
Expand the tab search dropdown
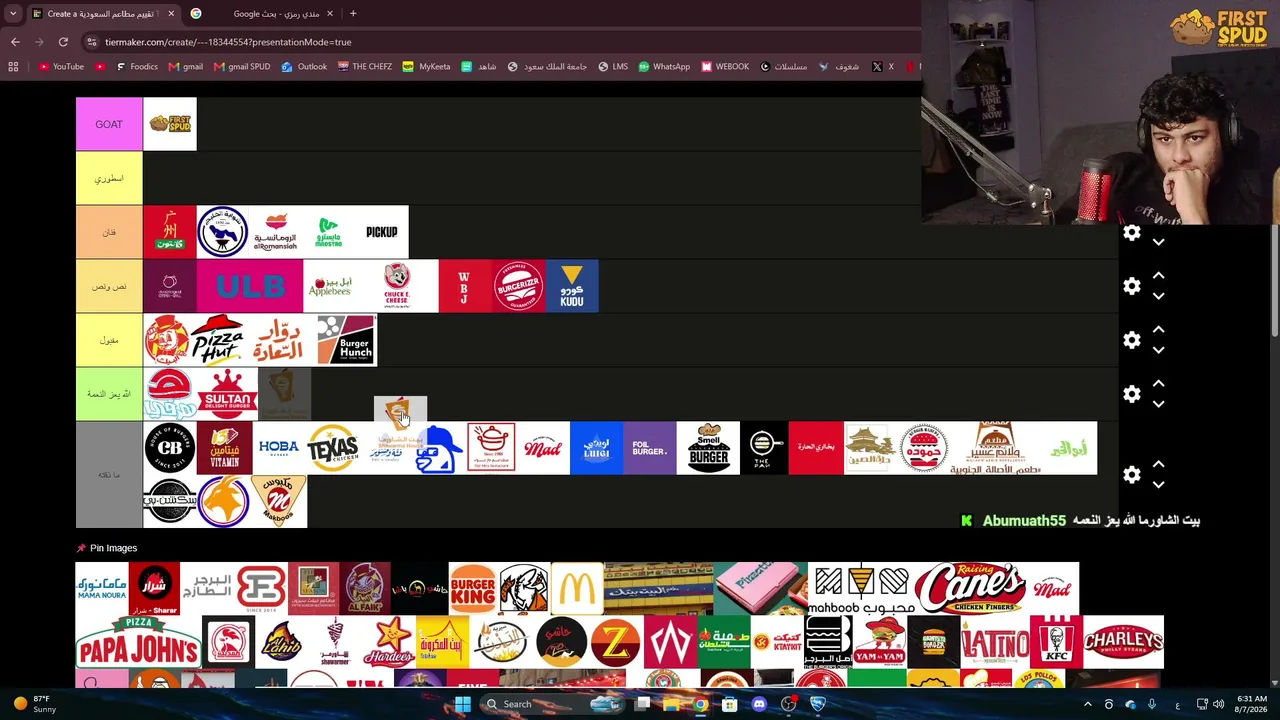point(13,13)
